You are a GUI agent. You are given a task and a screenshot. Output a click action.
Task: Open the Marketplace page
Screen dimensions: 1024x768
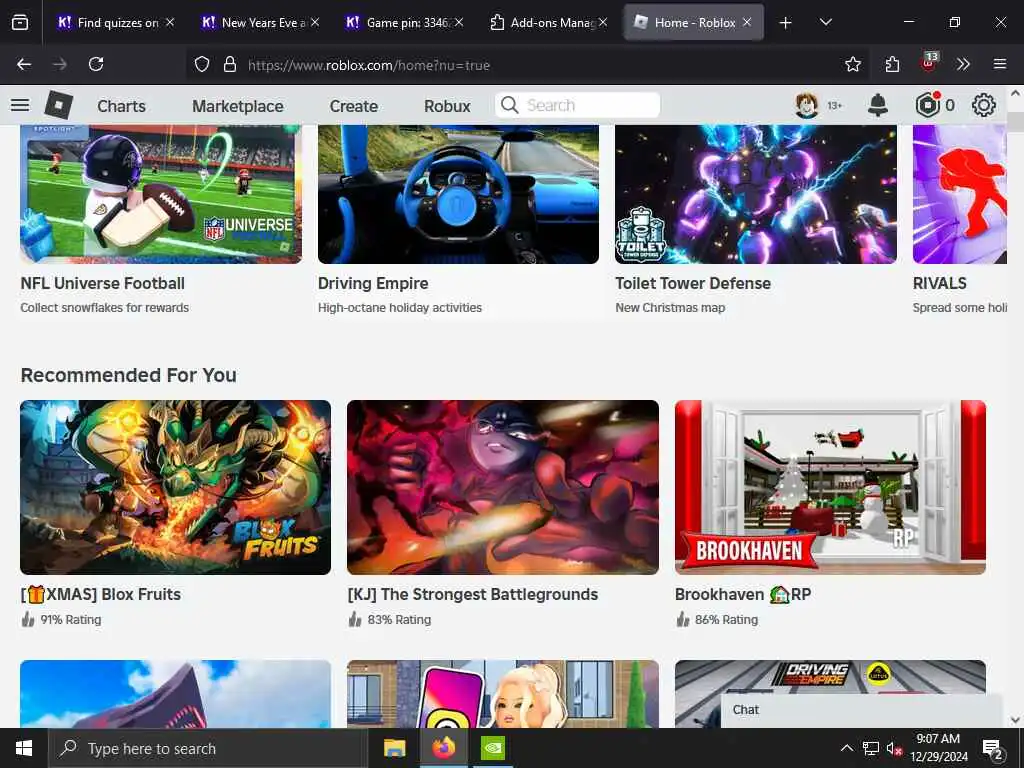click(238, 106)
